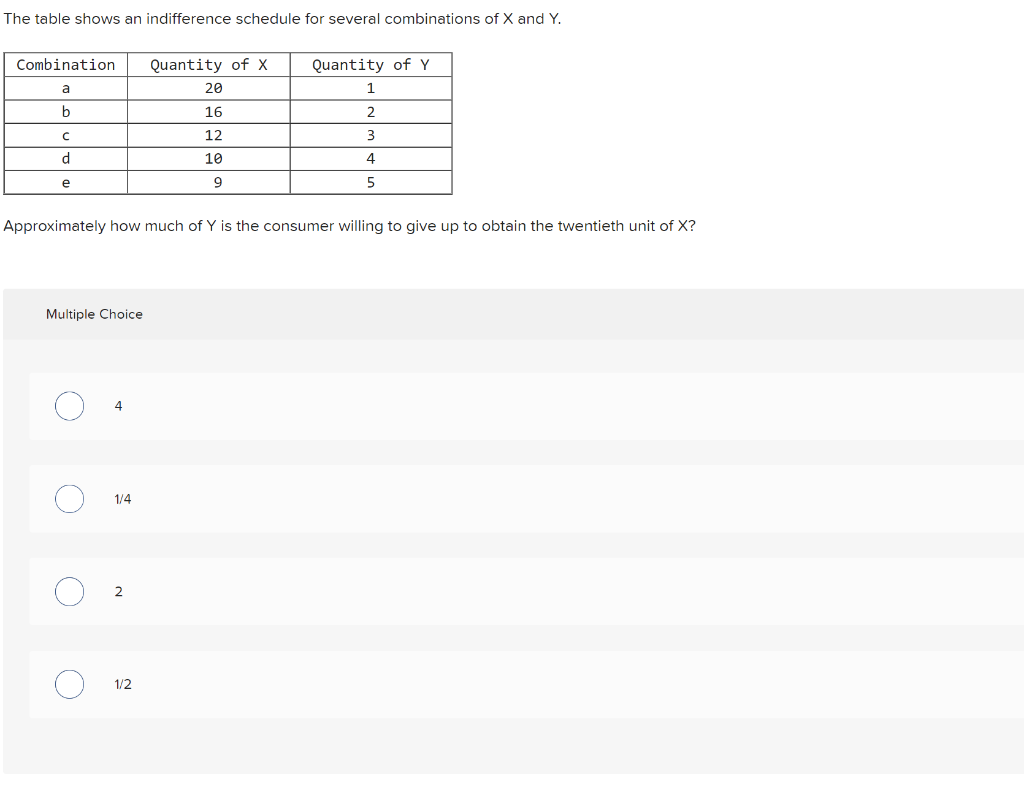
Task: Select the Quantity of Y value 5
Action: point(370,181)
